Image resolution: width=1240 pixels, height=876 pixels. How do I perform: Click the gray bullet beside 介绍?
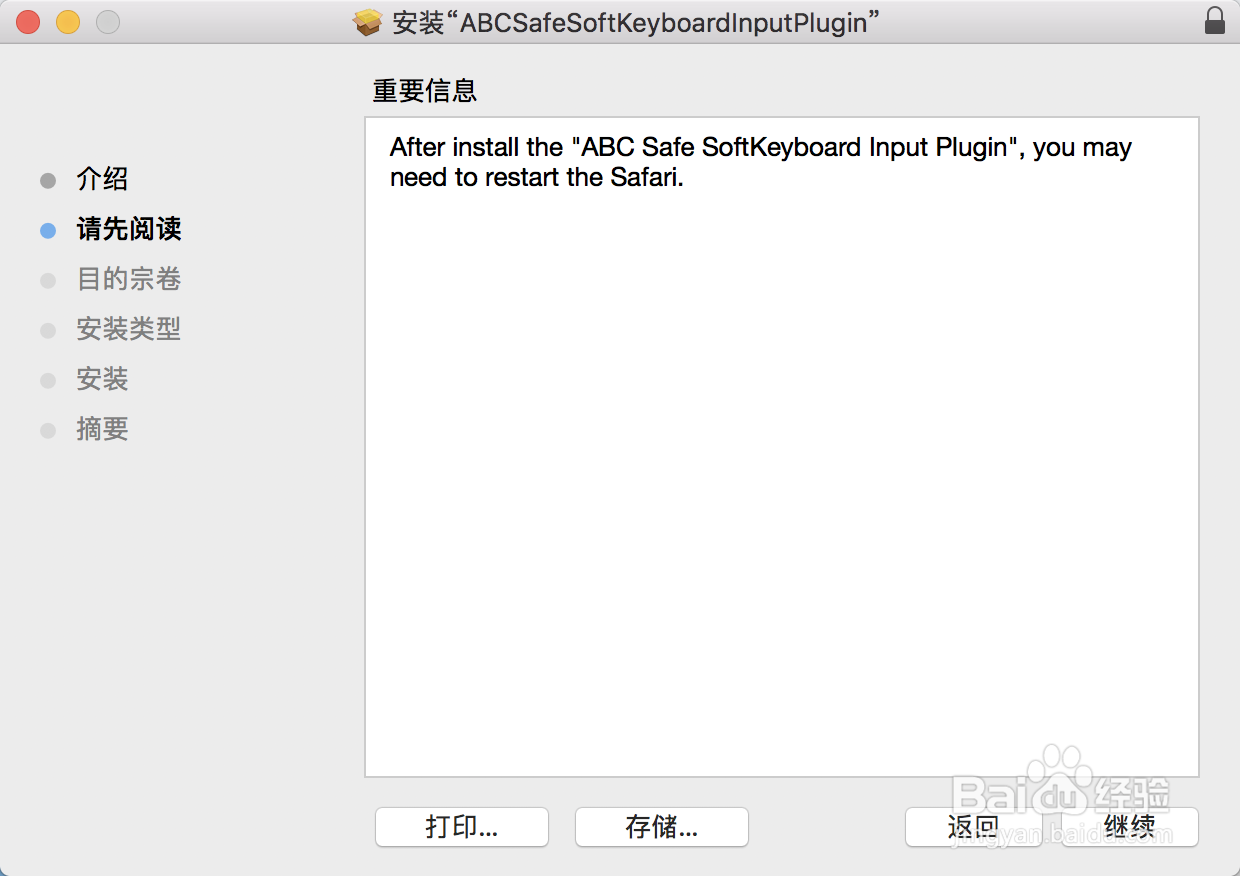click(x=48, y=181)
